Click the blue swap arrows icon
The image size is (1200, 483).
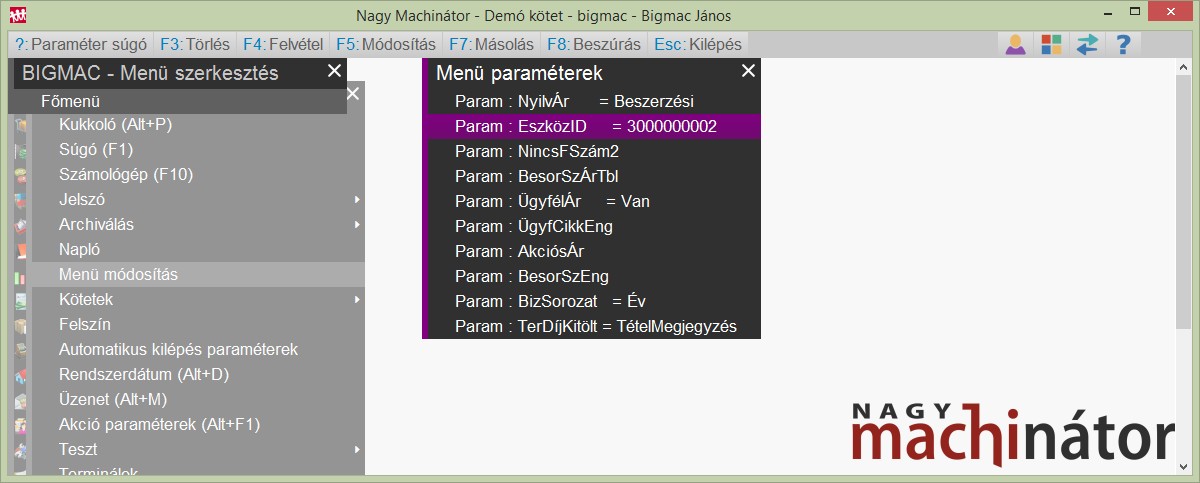(1087, 44)
